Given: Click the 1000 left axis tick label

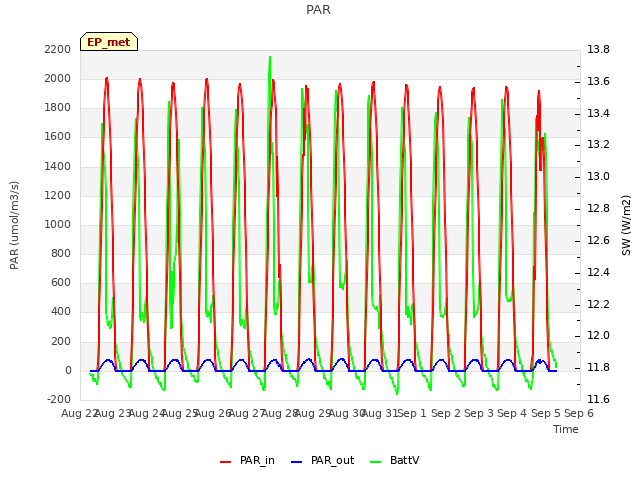Looking at the screenshot, I should click(58, 224).
